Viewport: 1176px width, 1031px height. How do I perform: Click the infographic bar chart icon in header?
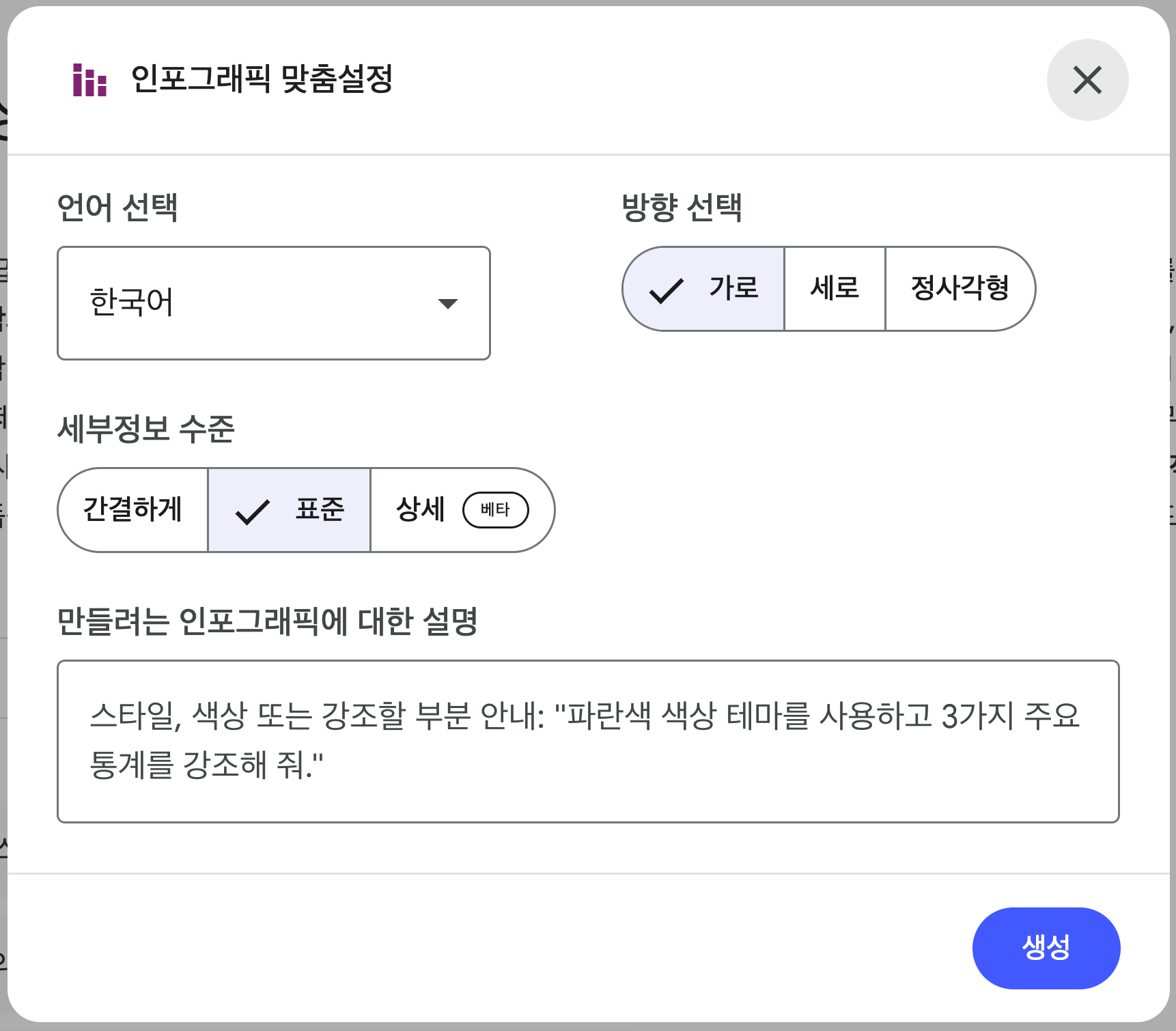(89, 80)
